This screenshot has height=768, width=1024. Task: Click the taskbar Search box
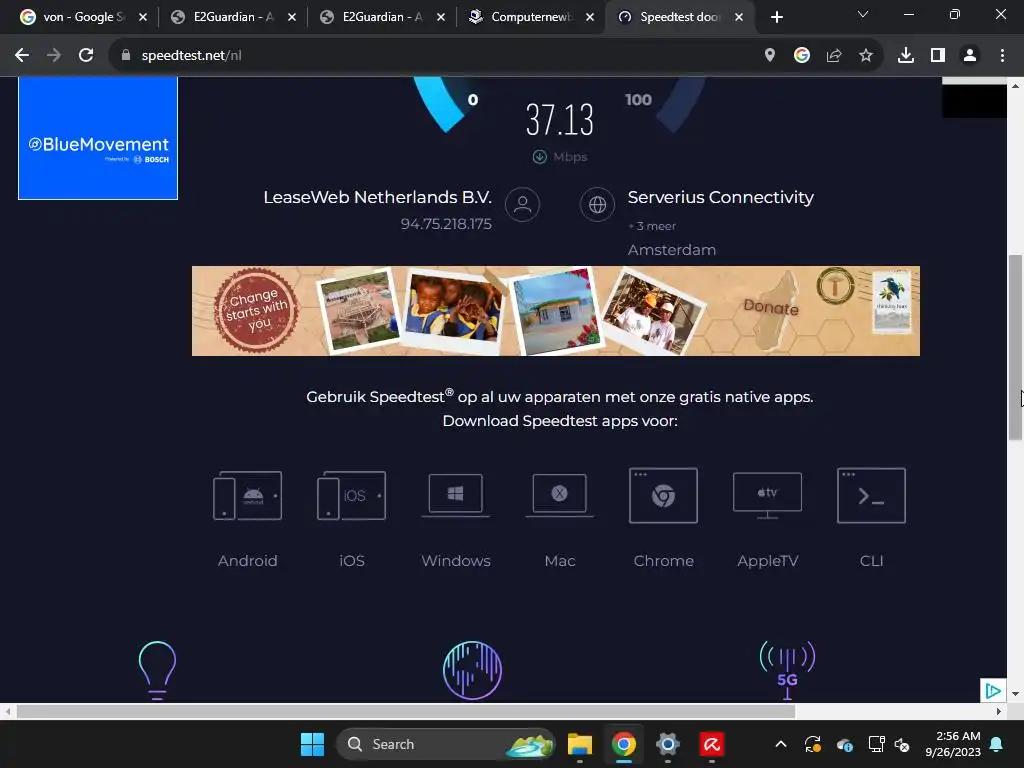coord(445,744)
